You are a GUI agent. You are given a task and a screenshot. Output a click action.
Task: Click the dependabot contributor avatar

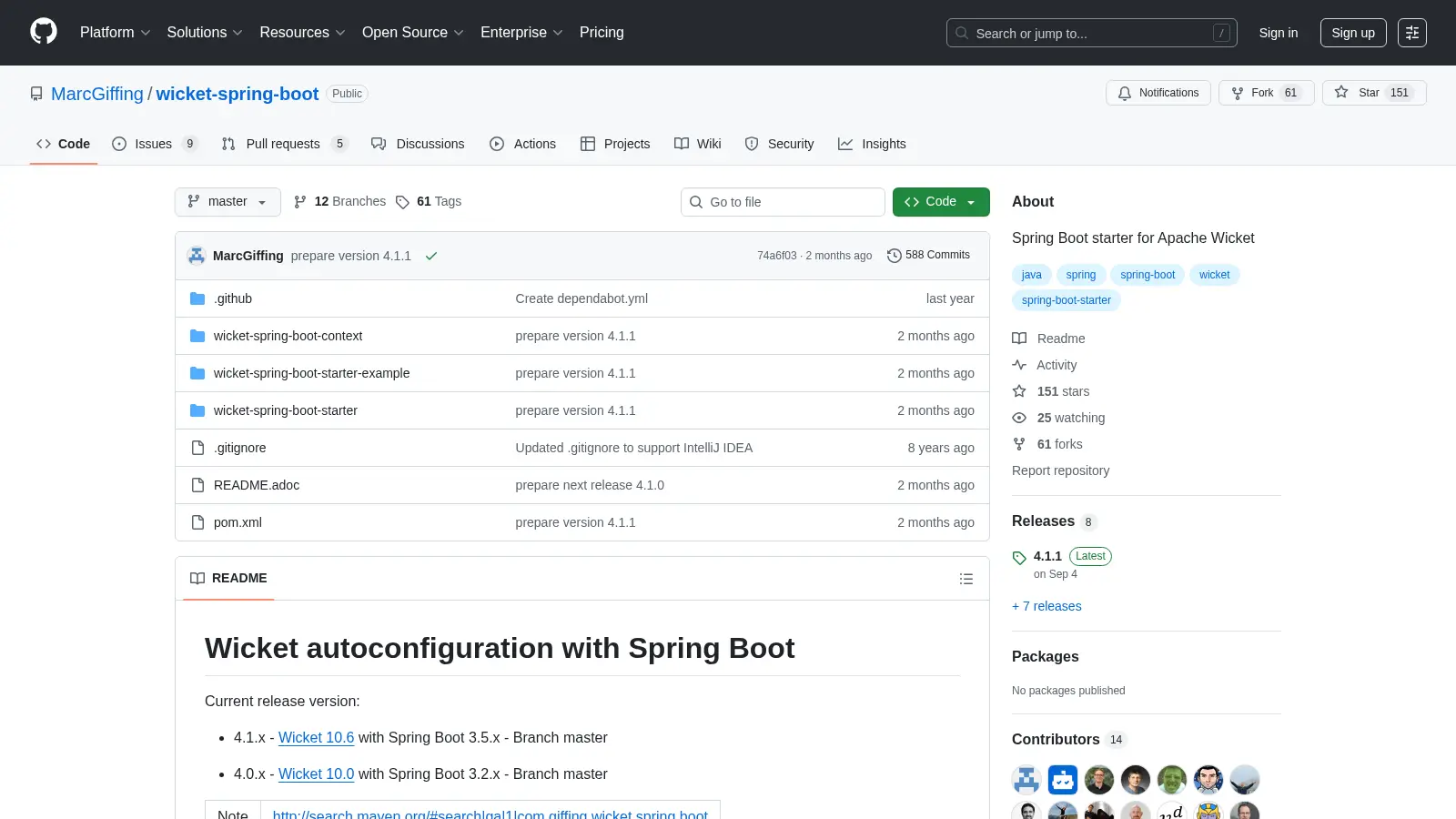tap(1063, 780)
